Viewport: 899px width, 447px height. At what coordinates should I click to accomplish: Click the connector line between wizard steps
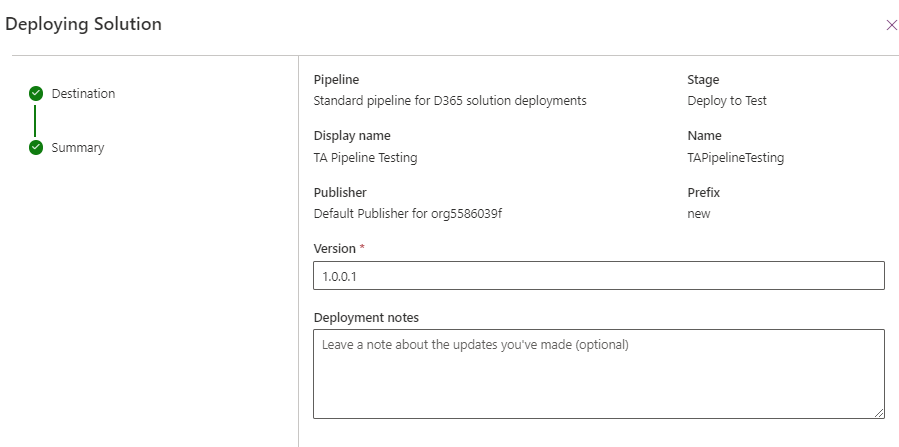[36, 120]
